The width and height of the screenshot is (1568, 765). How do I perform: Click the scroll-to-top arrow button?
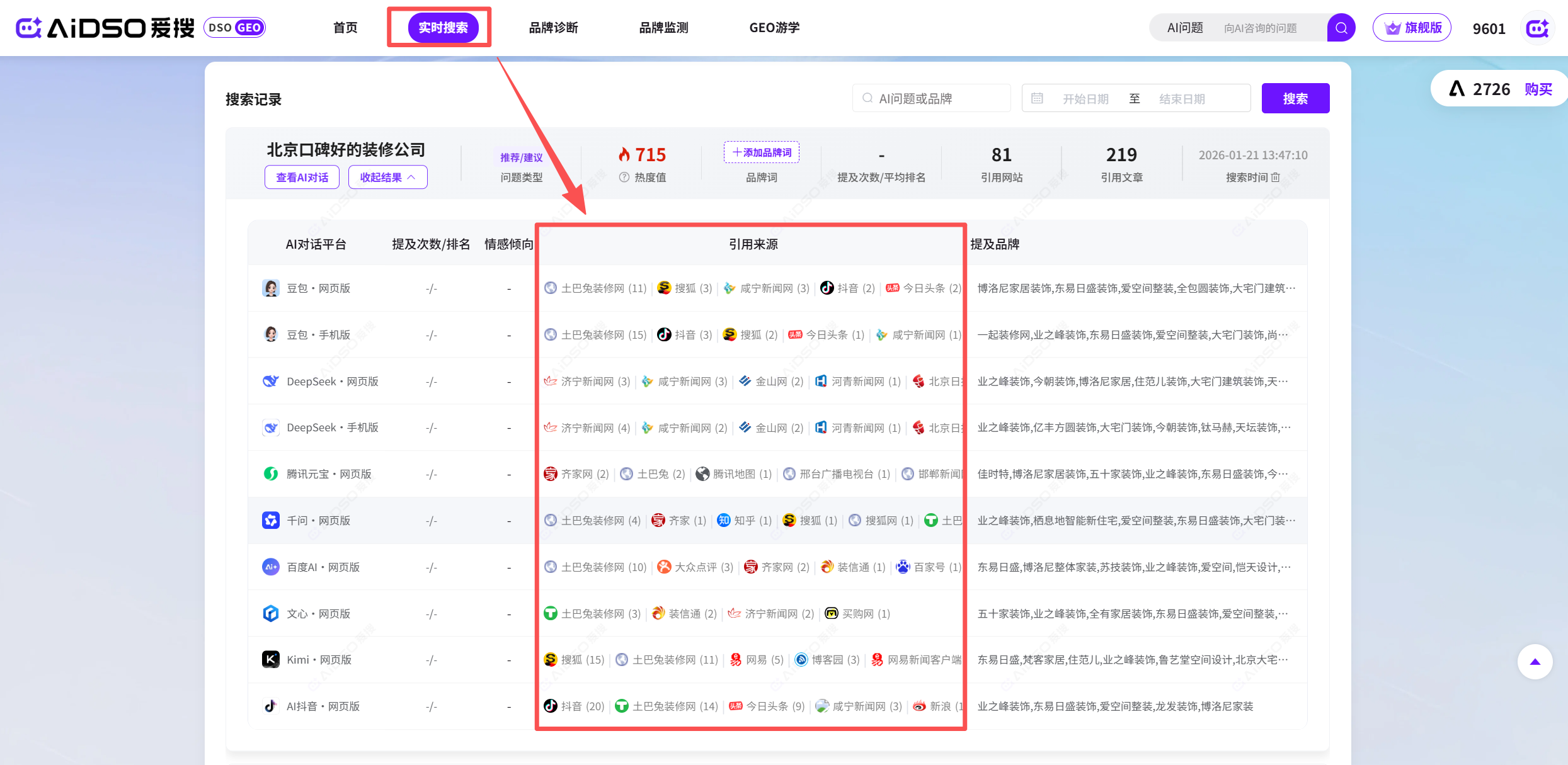(x=1535, y=662)
